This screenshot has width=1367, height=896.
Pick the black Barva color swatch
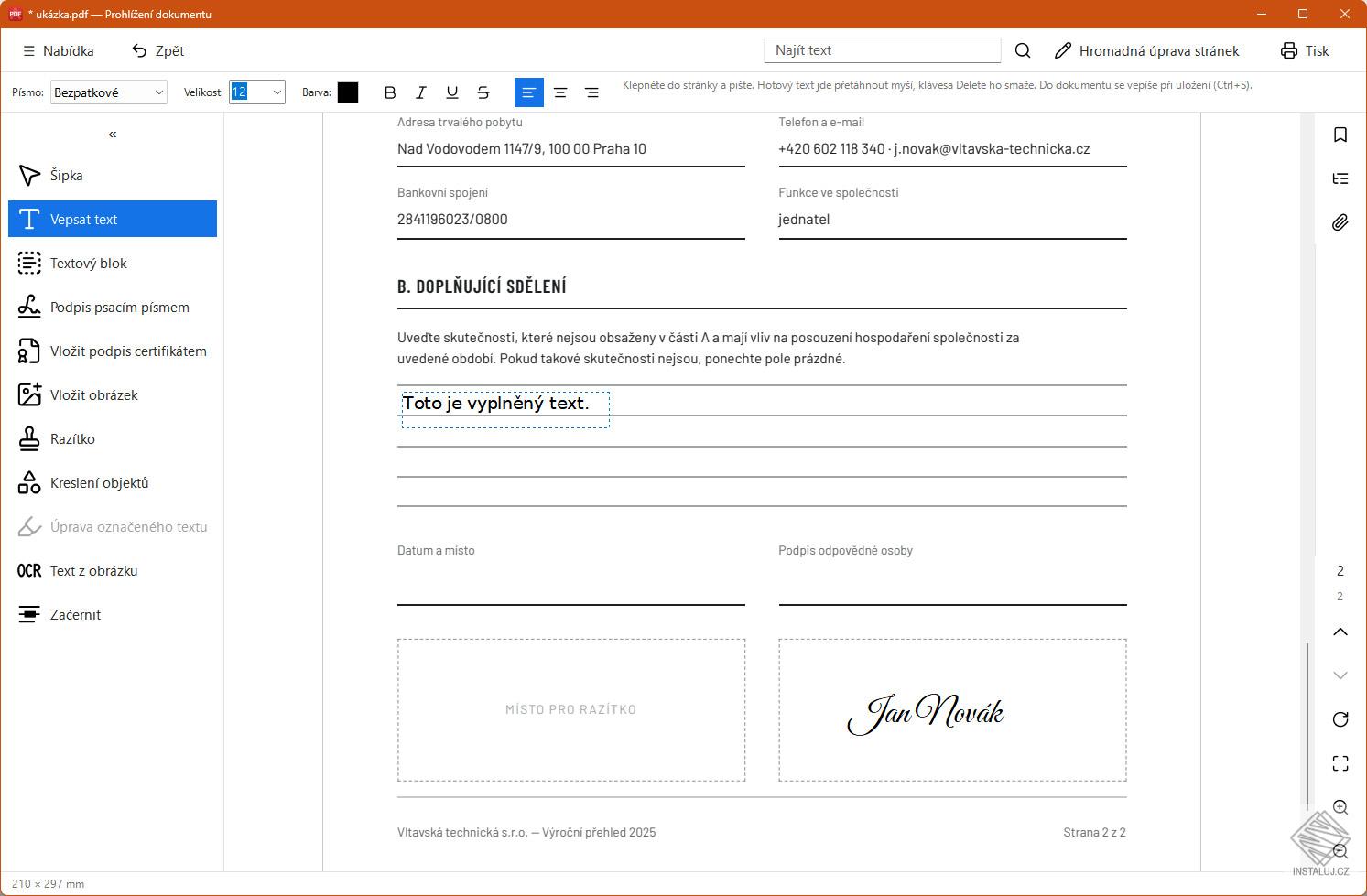click(348, 92)
